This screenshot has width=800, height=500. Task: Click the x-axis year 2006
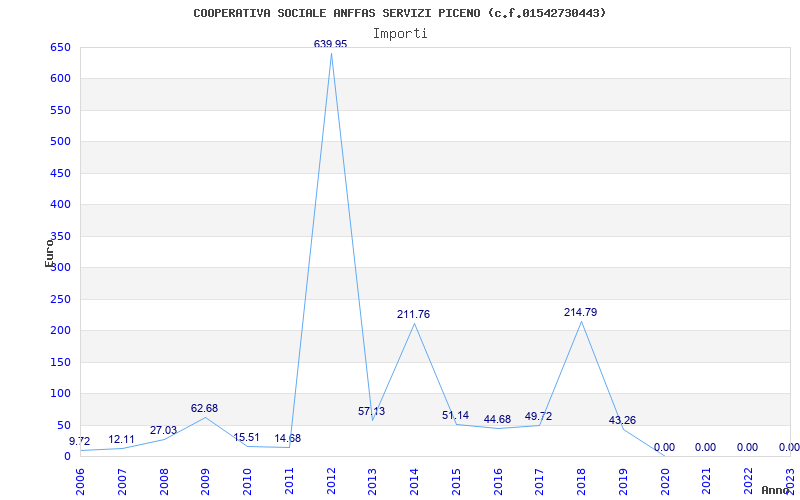(81, 481)
